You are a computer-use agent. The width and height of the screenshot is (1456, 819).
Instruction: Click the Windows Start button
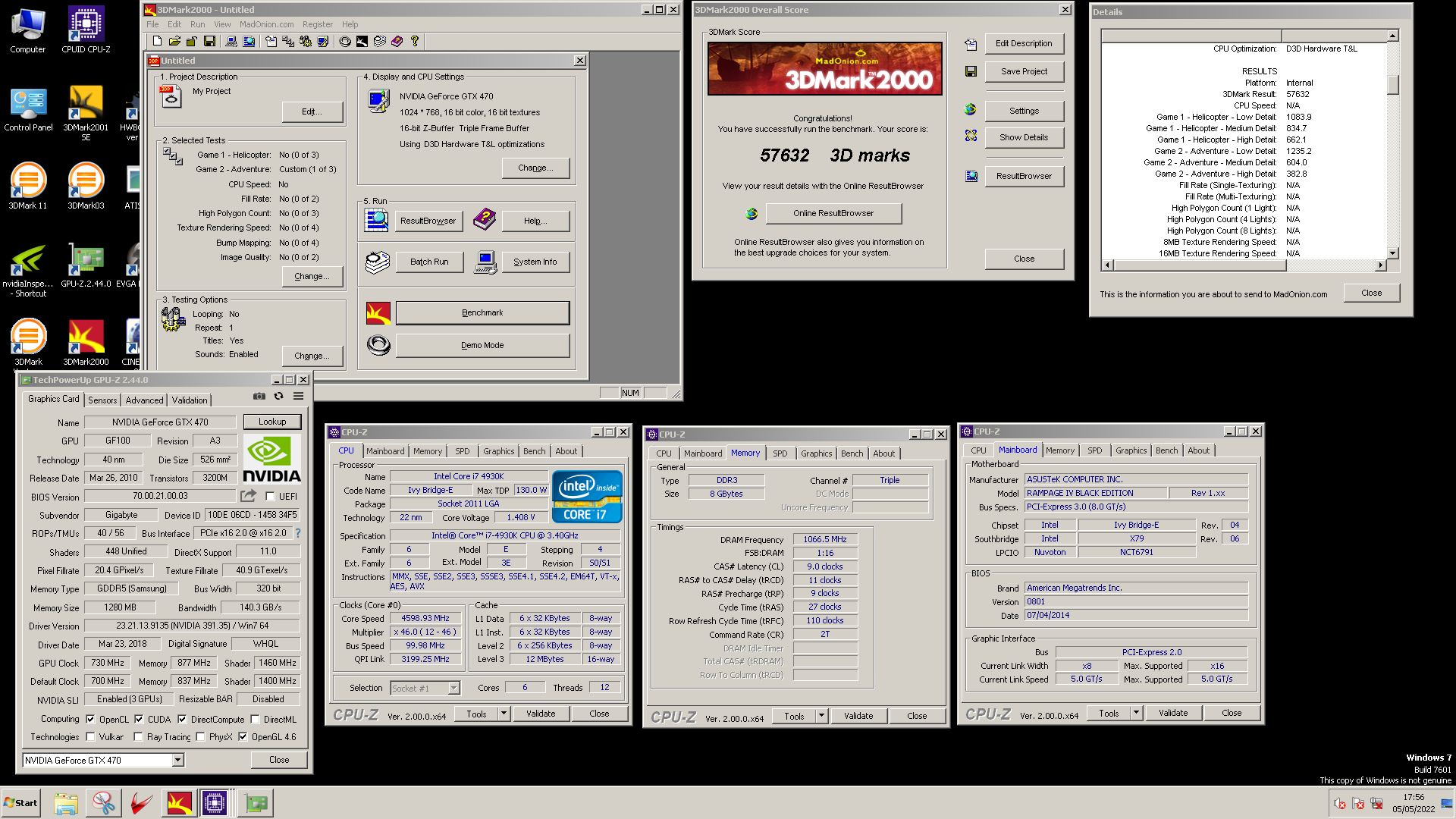pos(20,803)
